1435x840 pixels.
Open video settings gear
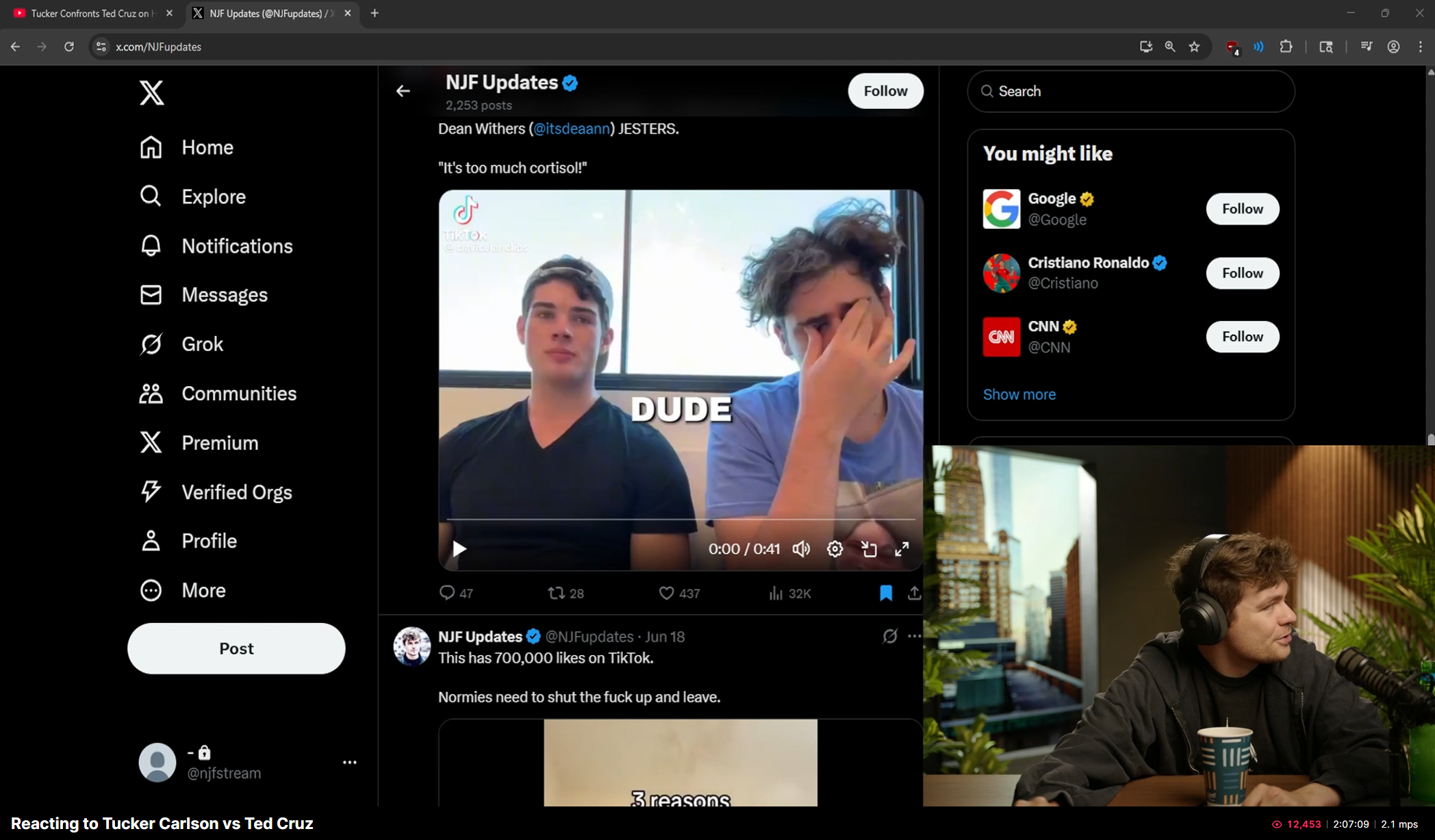pyautogui.click(x=835, y=549)
